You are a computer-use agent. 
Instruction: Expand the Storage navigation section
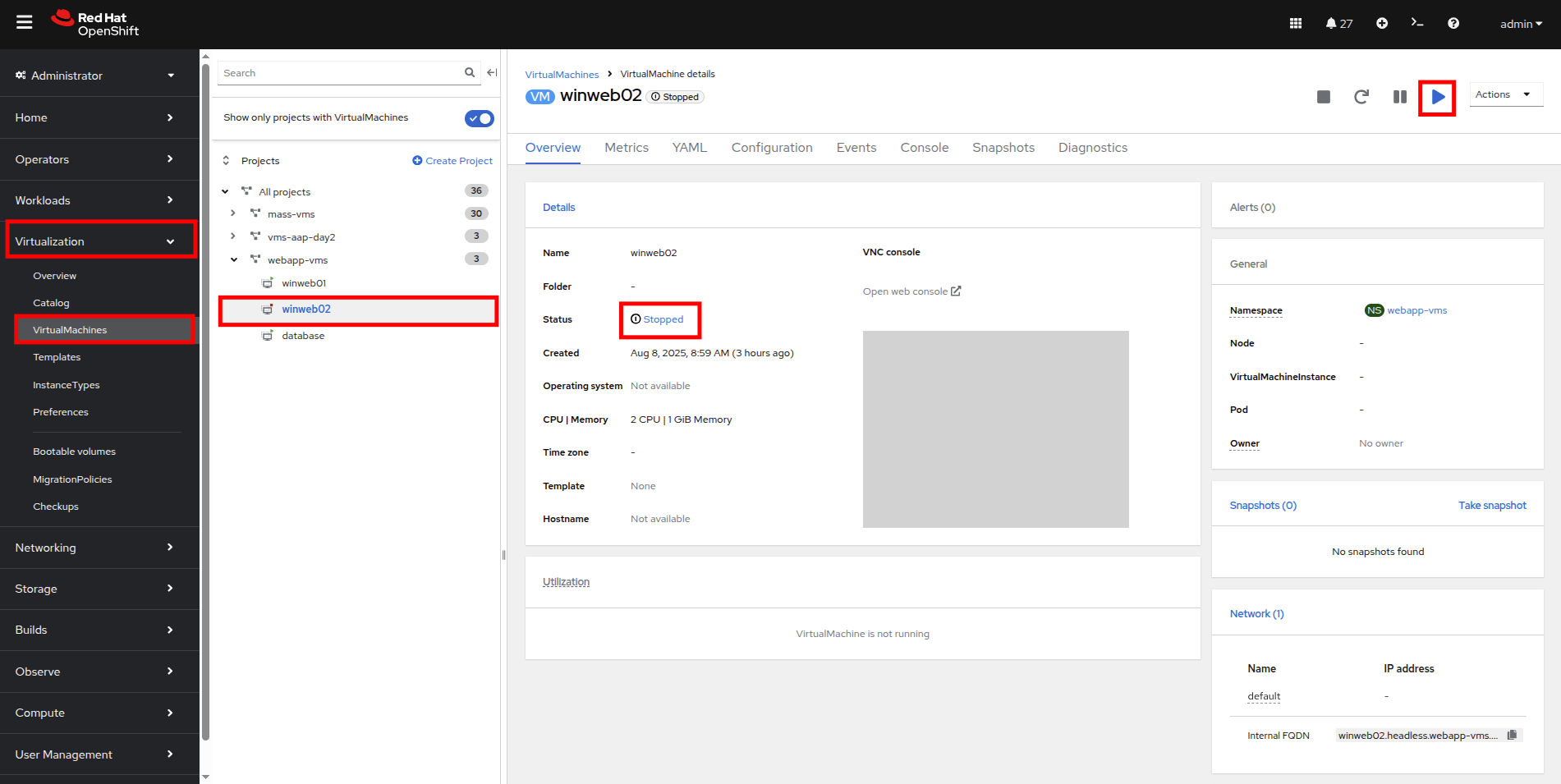pyautogui.click(x=99, y=589)
